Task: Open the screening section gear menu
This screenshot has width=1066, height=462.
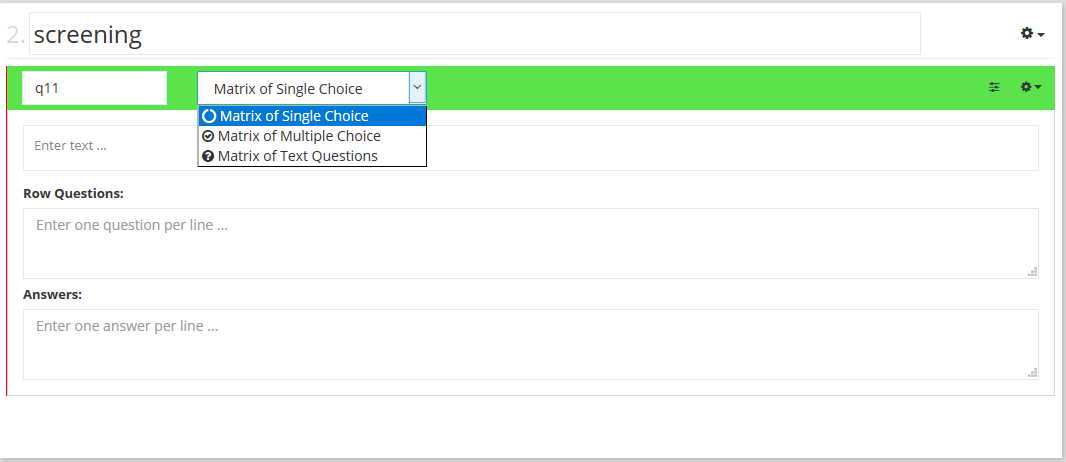Action: pyautogui.click(x=1032, y=34)
